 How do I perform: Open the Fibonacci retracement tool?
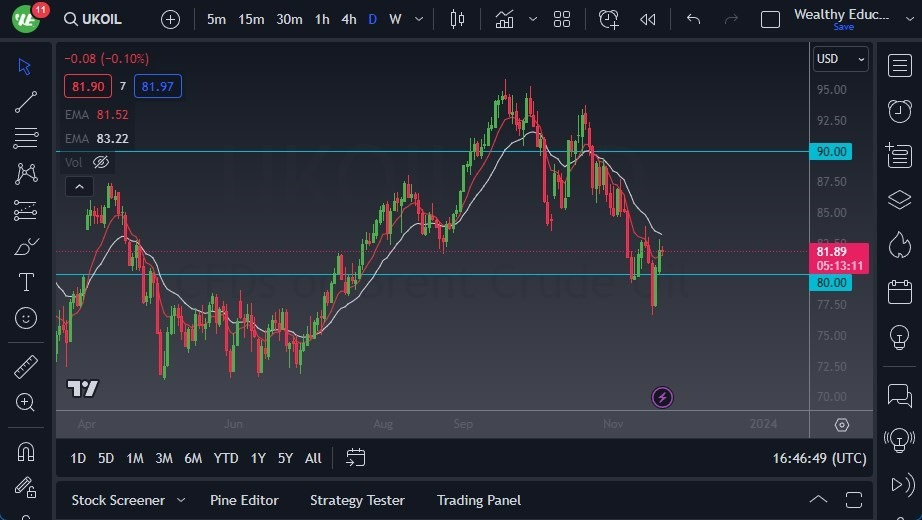26,137
